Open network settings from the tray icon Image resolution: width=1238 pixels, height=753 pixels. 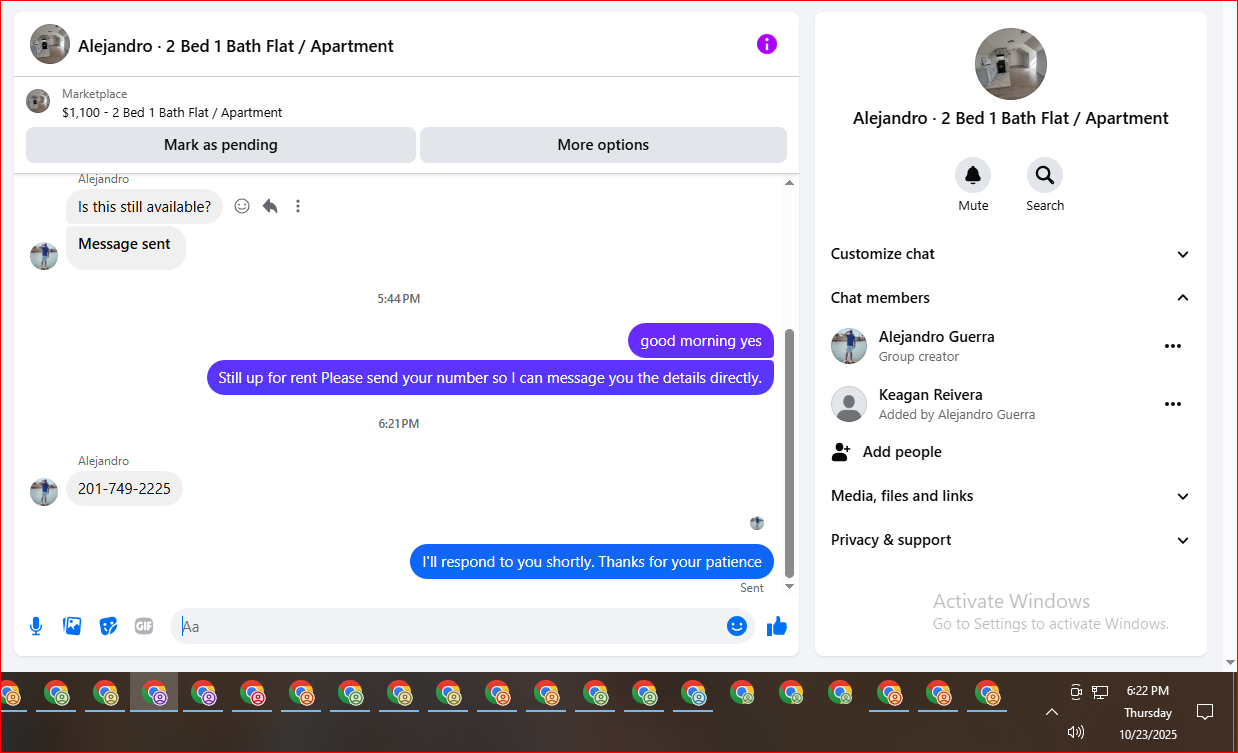tap(1100, 691)
